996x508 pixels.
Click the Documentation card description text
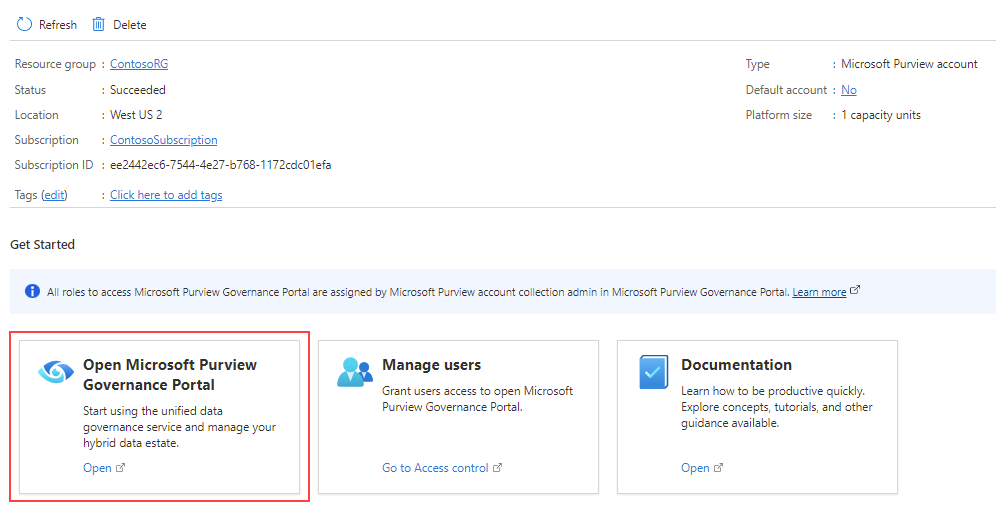777,407
